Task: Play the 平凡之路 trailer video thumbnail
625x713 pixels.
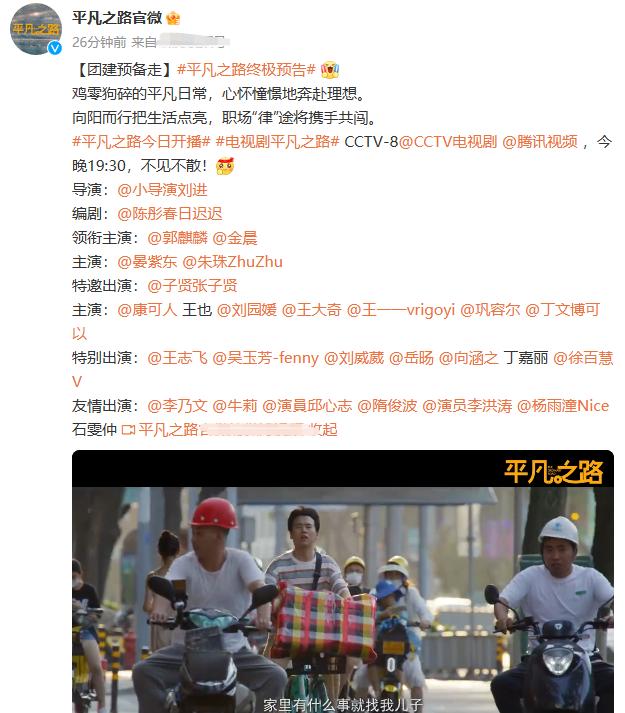Action: [x=343, y=581]
